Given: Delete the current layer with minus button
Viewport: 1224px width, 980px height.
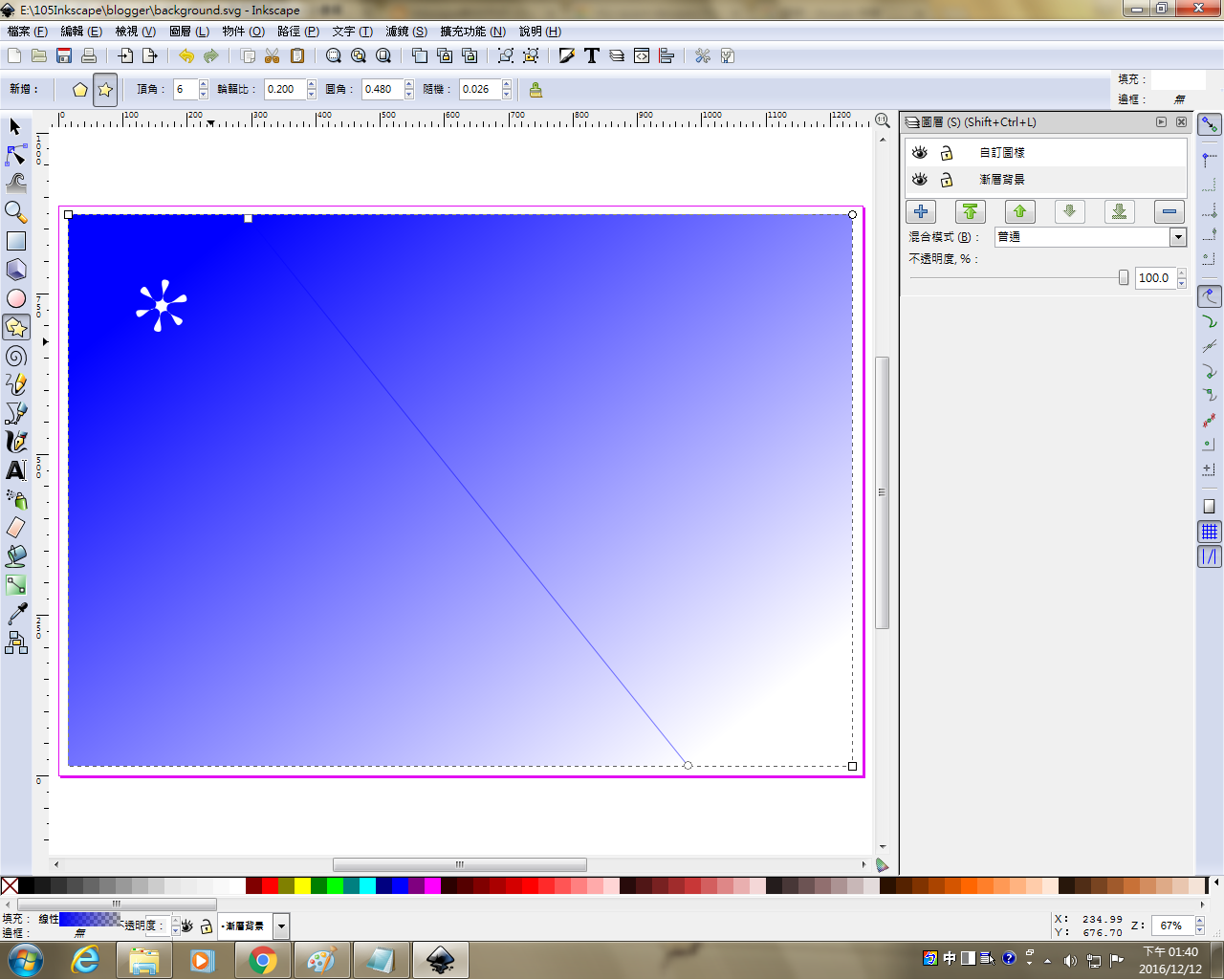Looking at the screenshot, I should (1169, 212).
